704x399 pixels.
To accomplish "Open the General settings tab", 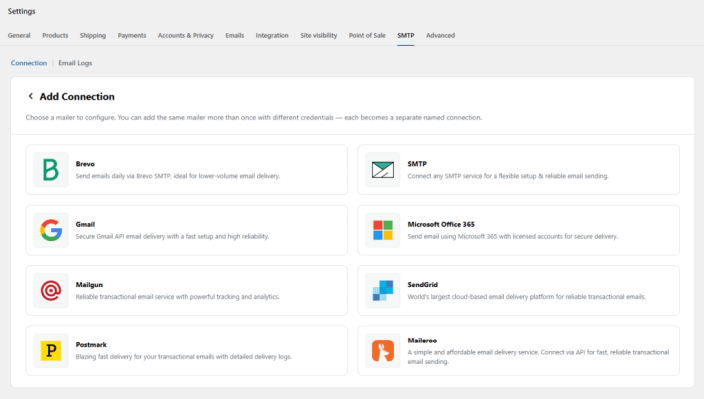I will (19, 35).
